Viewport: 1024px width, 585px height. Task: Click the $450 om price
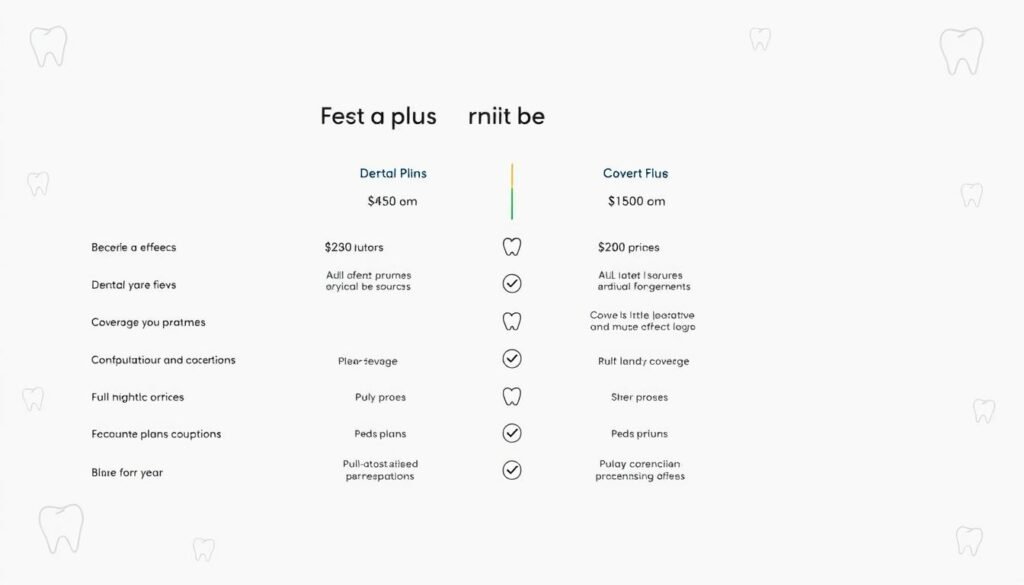392,201
